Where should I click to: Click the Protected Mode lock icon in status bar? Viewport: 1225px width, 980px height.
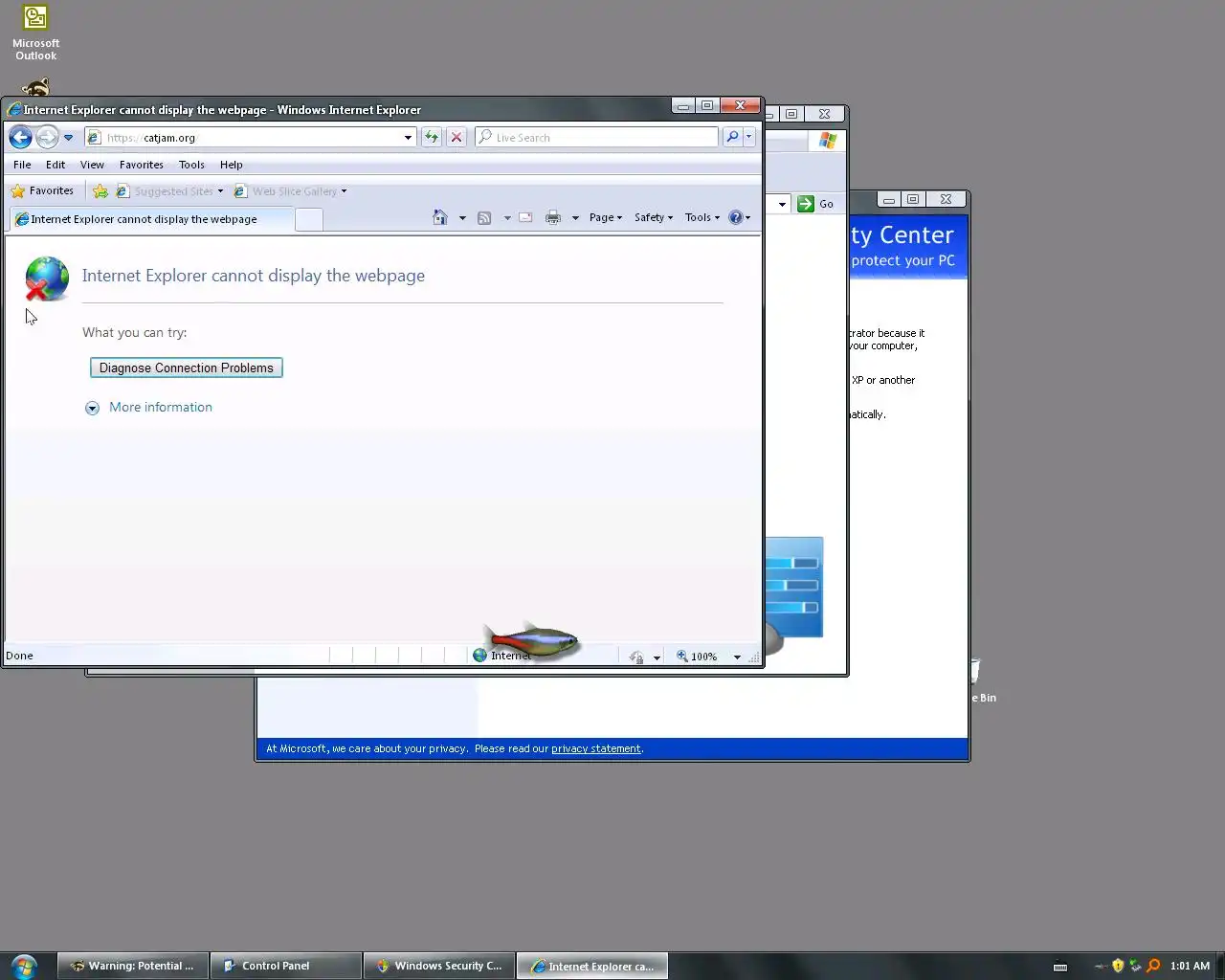637,657
